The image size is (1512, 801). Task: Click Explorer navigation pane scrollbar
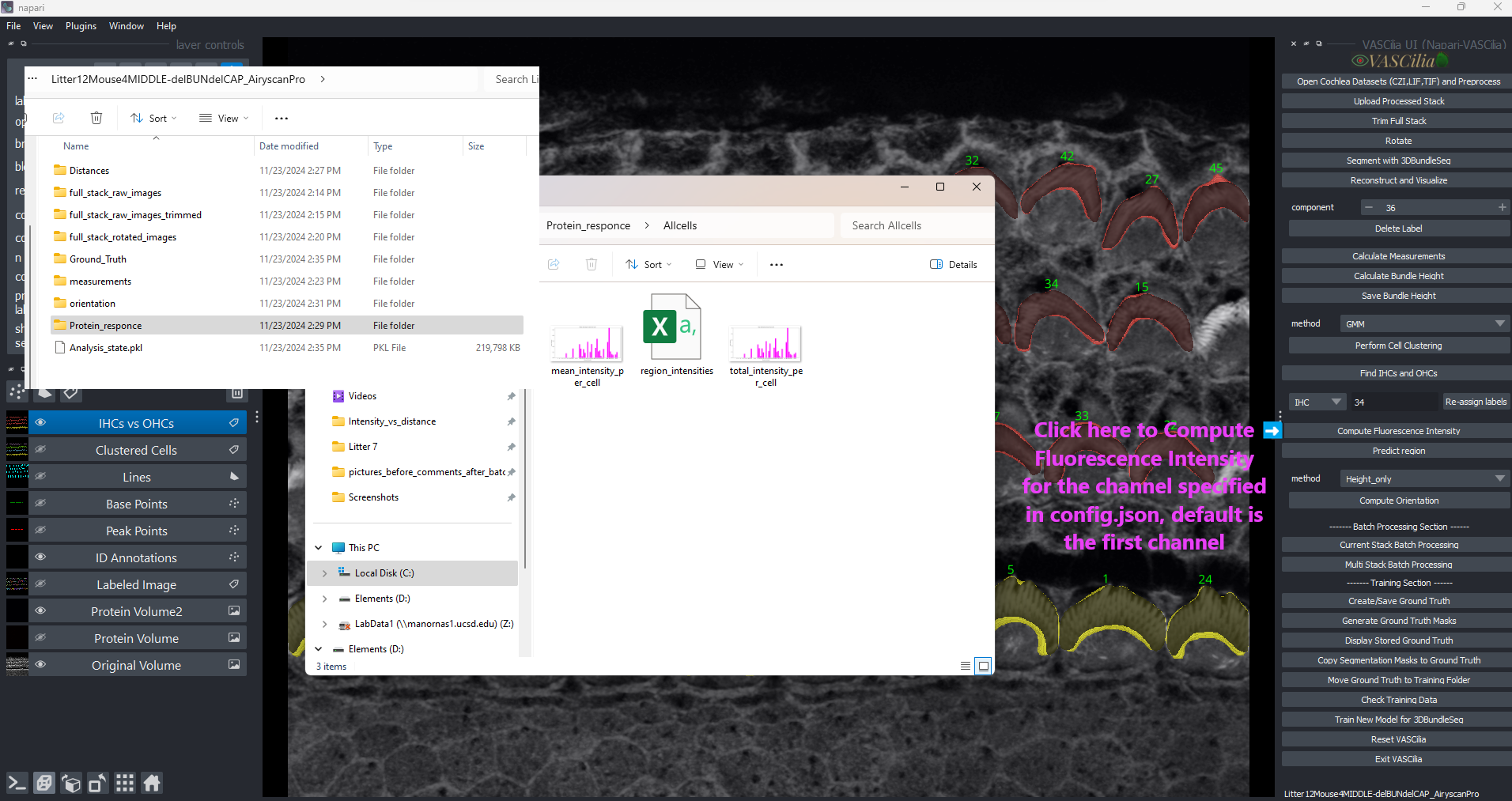524,478
